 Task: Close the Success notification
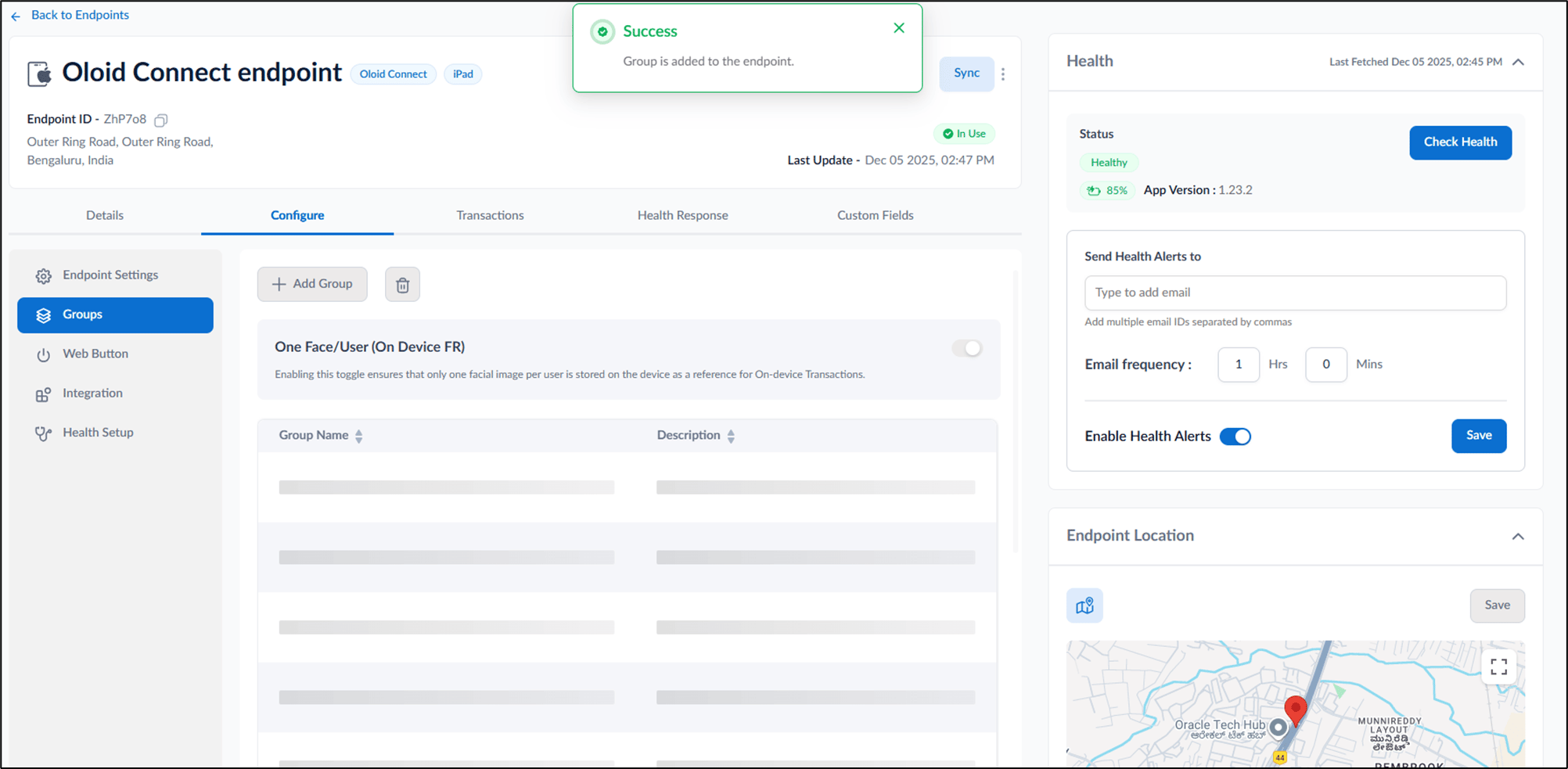coord(899,28)
